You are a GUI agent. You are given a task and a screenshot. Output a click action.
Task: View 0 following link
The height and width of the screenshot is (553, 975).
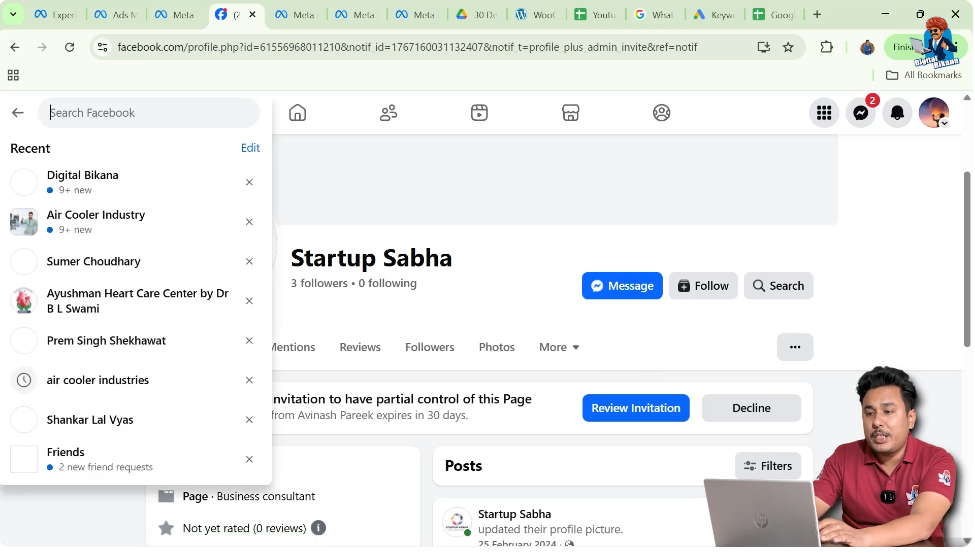[387, 284]
